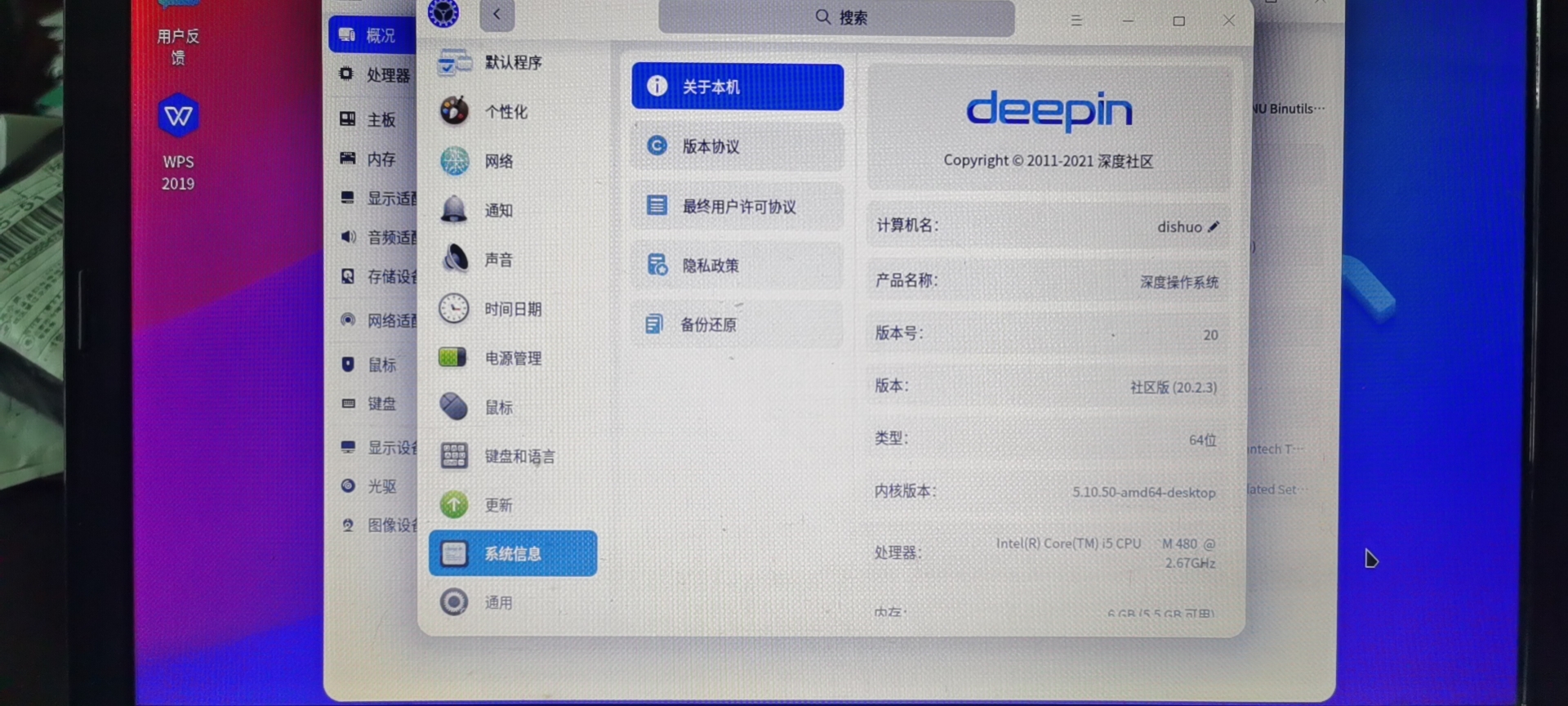Open Backup and Restore (备份还原) page

pos(737,324)
